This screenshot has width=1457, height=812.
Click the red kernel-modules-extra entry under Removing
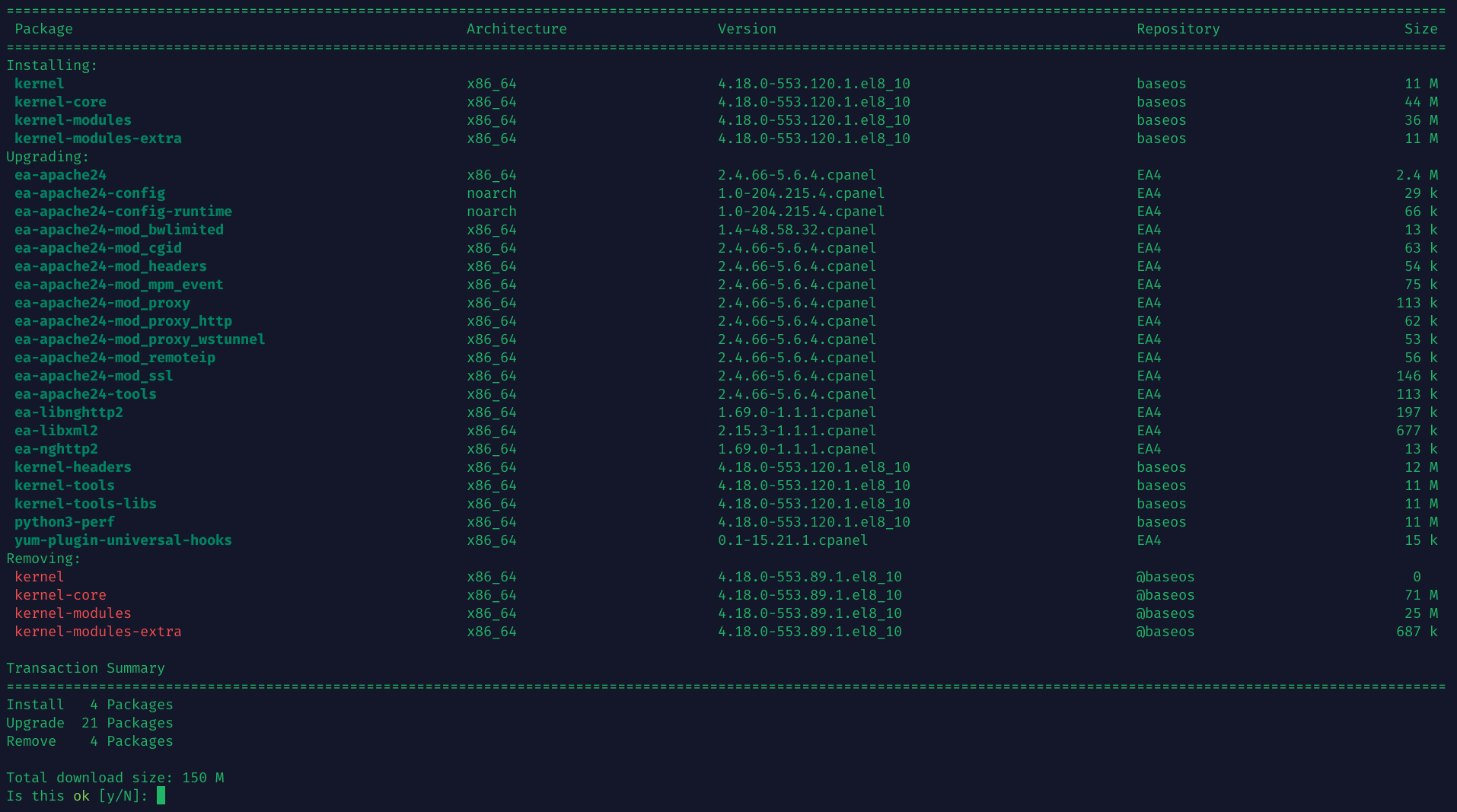pos(97,632)
